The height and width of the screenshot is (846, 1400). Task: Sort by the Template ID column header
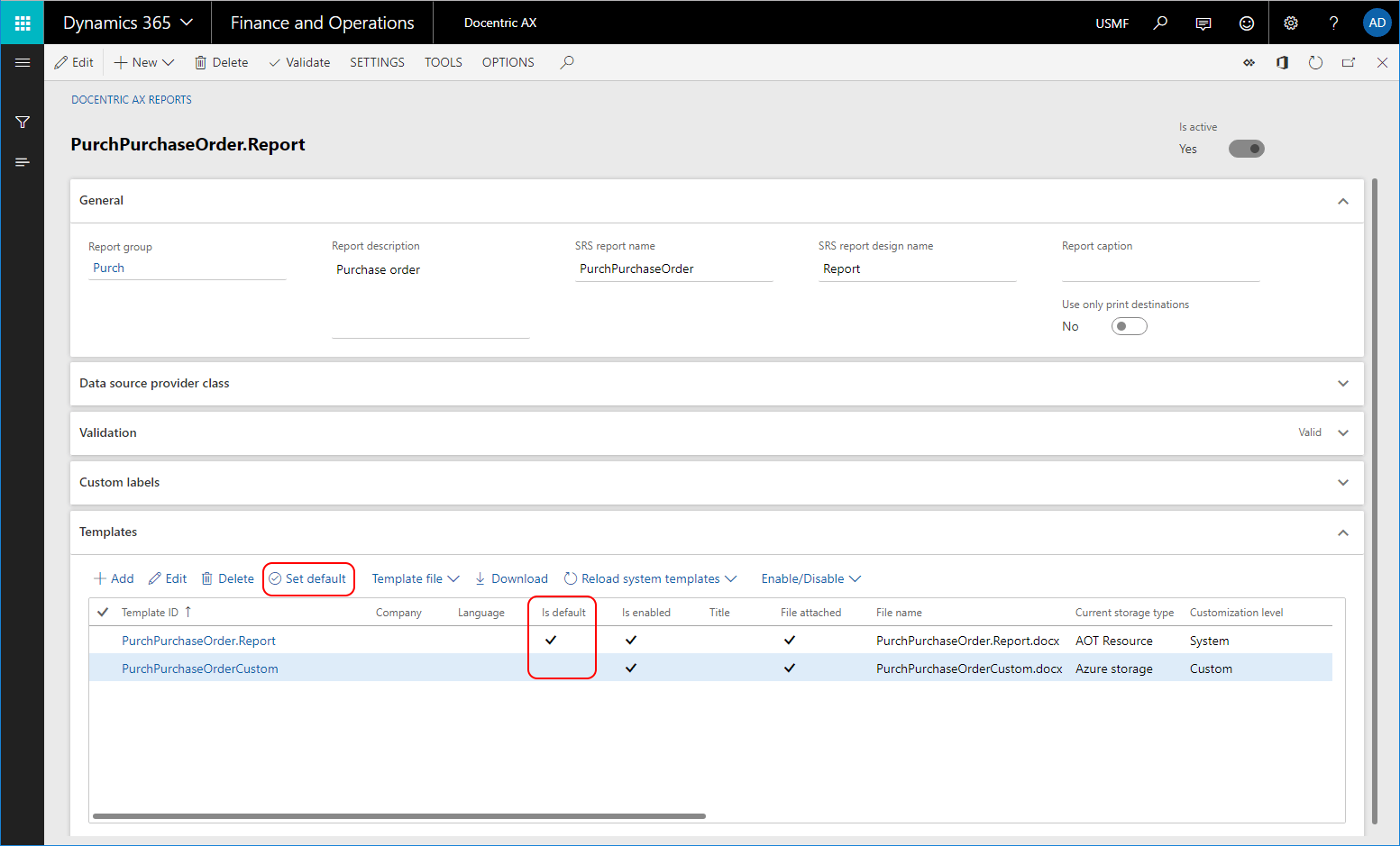click(151, 613)
